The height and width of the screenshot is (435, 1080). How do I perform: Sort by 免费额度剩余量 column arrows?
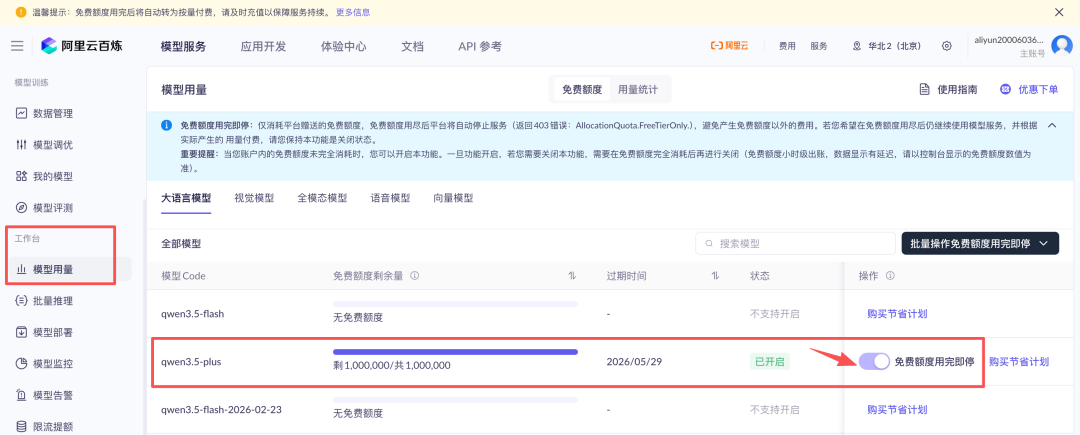click(572, 276)
